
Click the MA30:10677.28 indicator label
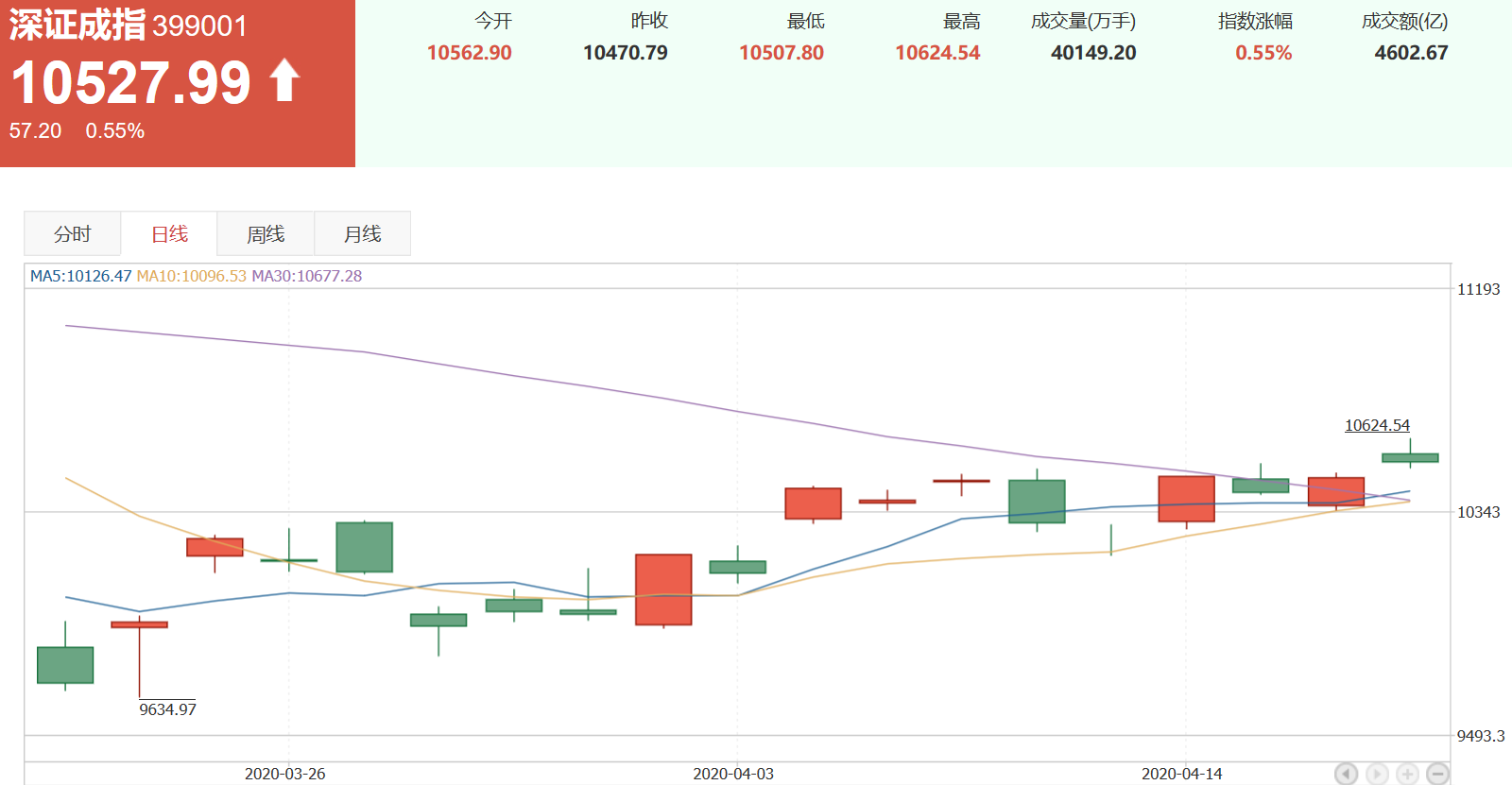pos(306,276)
